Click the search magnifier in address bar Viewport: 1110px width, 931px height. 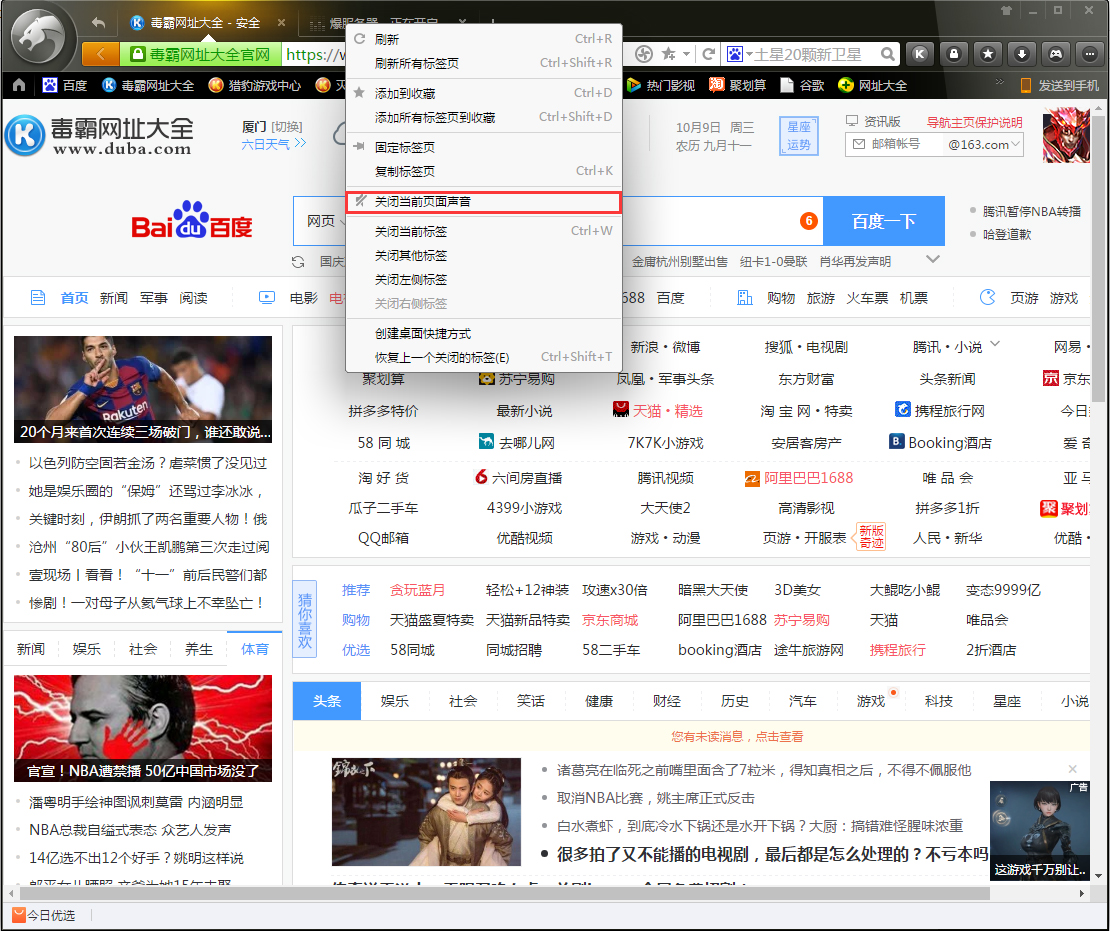pos(886,54)
